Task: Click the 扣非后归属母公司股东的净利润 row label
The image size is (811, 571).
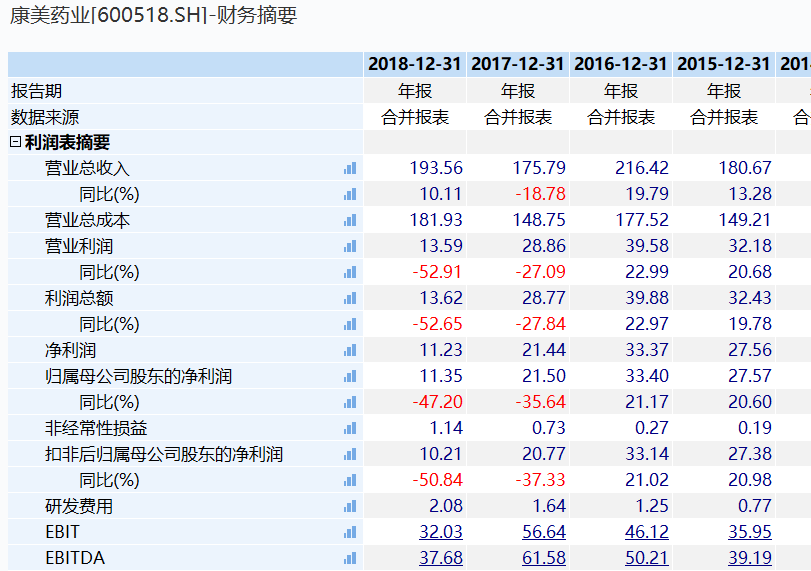Action: pyautogui.click(x=163, y=454)
